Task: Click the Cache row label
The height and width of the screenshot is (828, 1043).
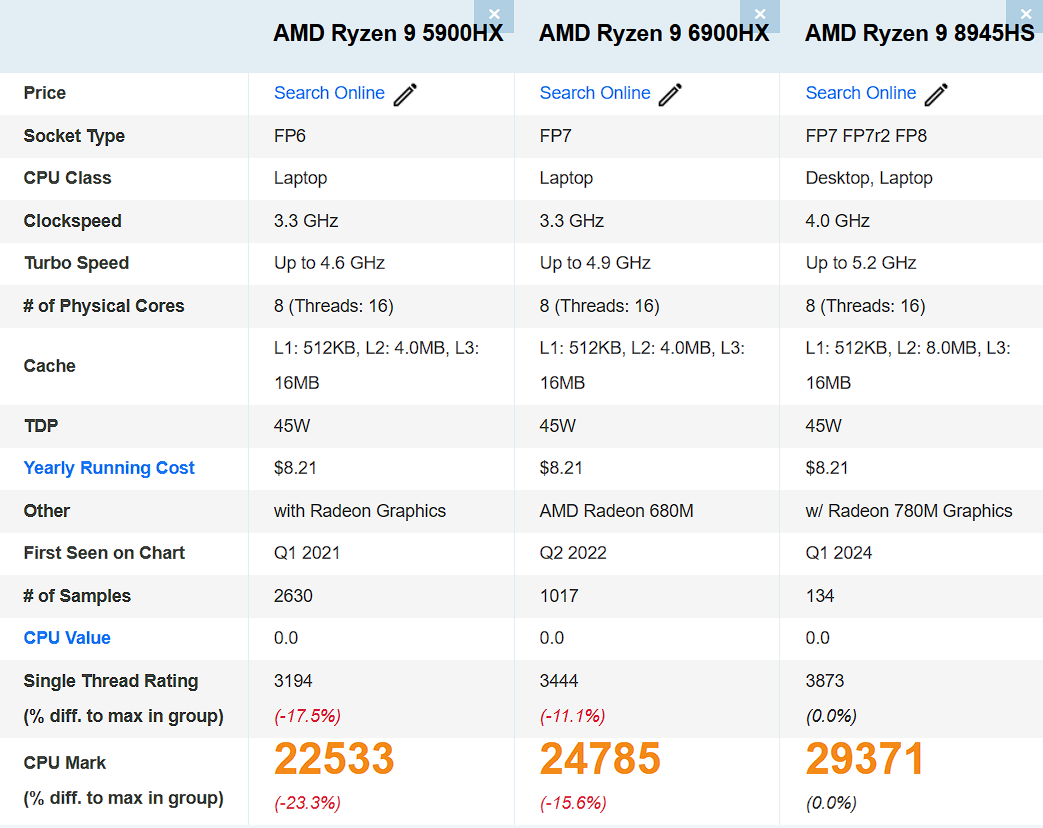Action: tap(49, 366)
